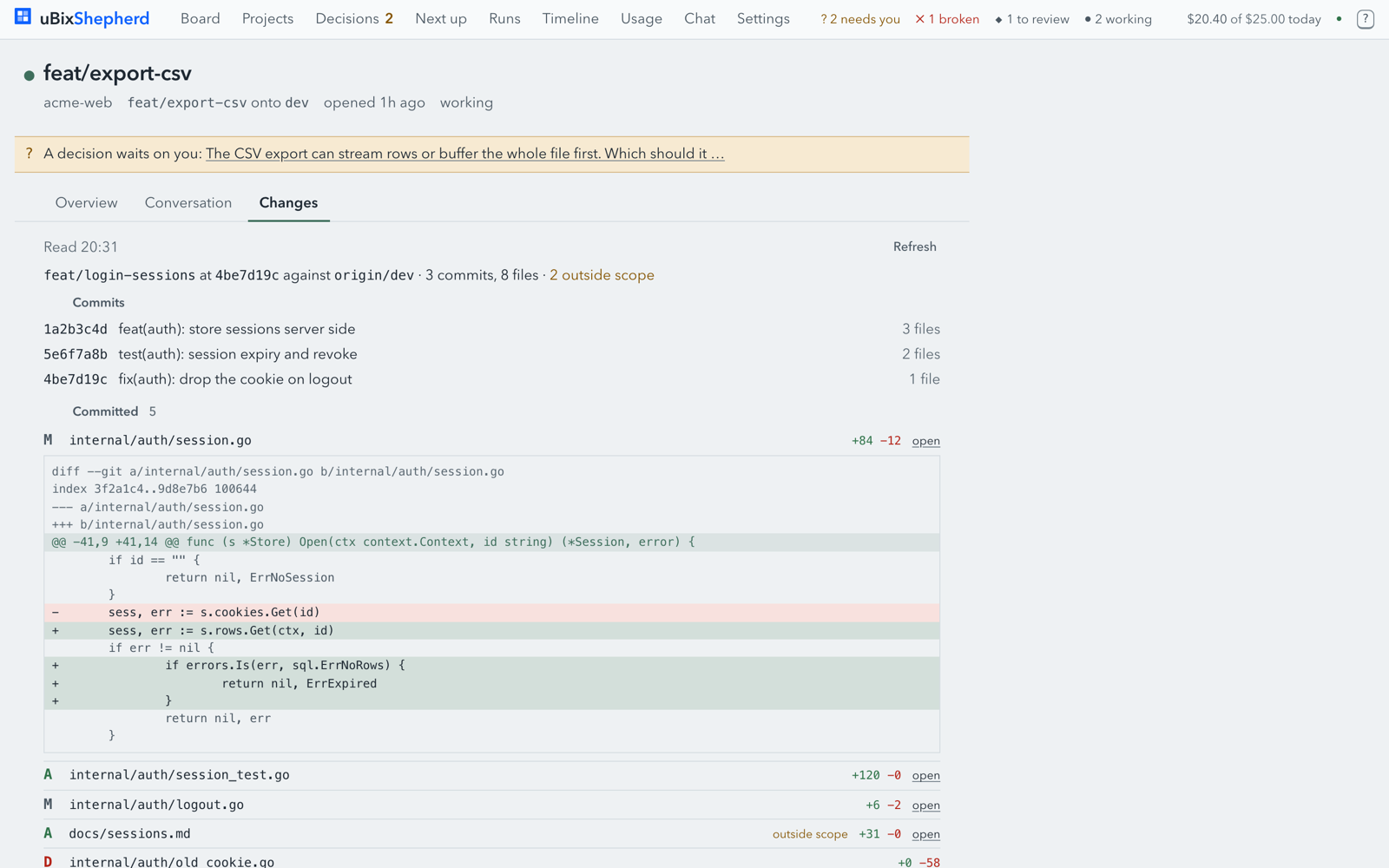1389x868 pixels.
Task: Open session_test.go via its open link
Action: tap(925, 775)
